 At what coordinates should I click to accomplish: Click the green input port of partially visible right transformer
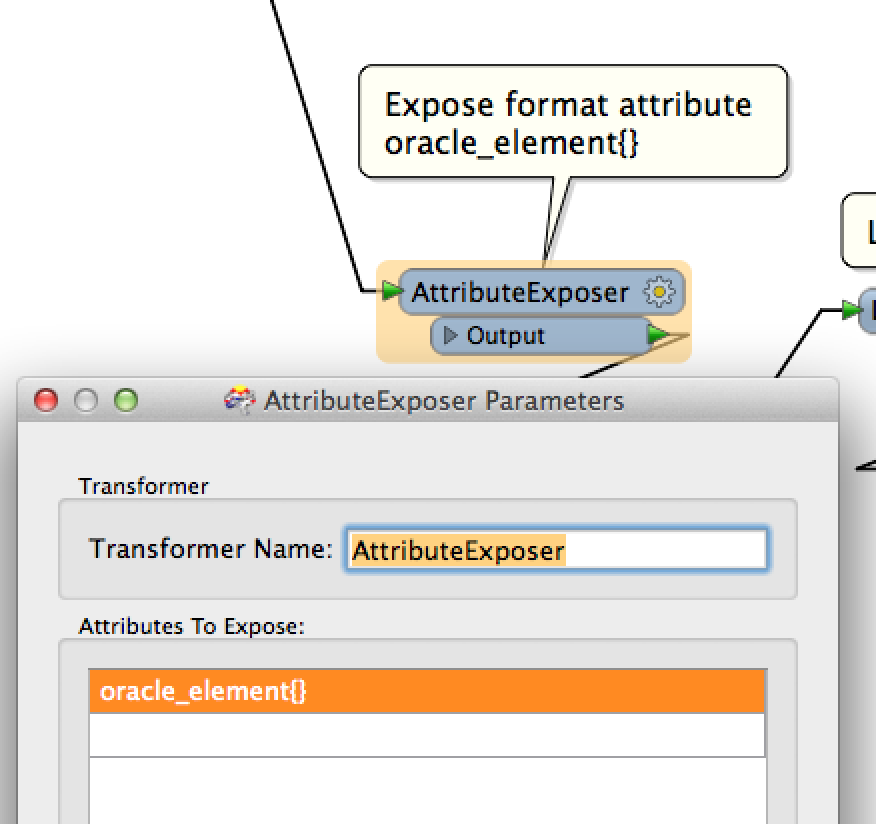[851, 309]
